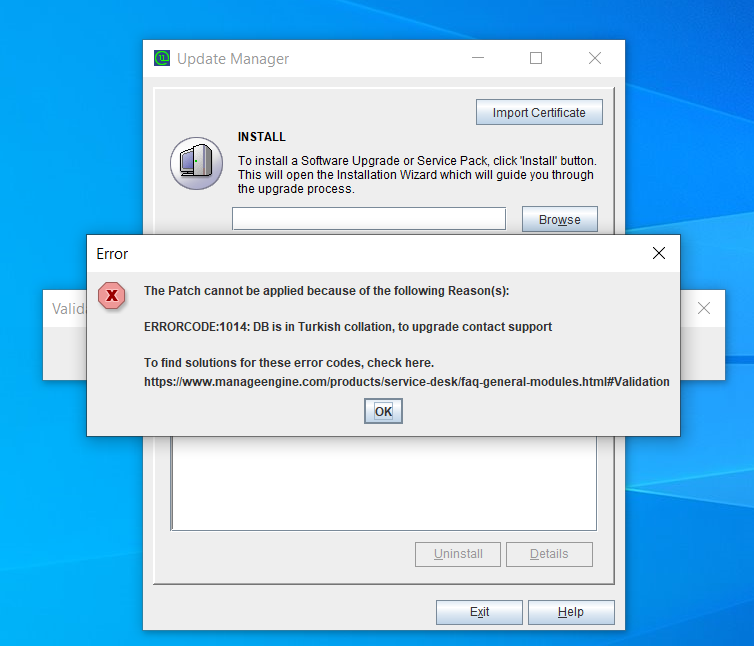Image resolution: width=754 pixels, height=646 pixels.
Task: Click the Uninstall button
Action: (x=458, y=554)
